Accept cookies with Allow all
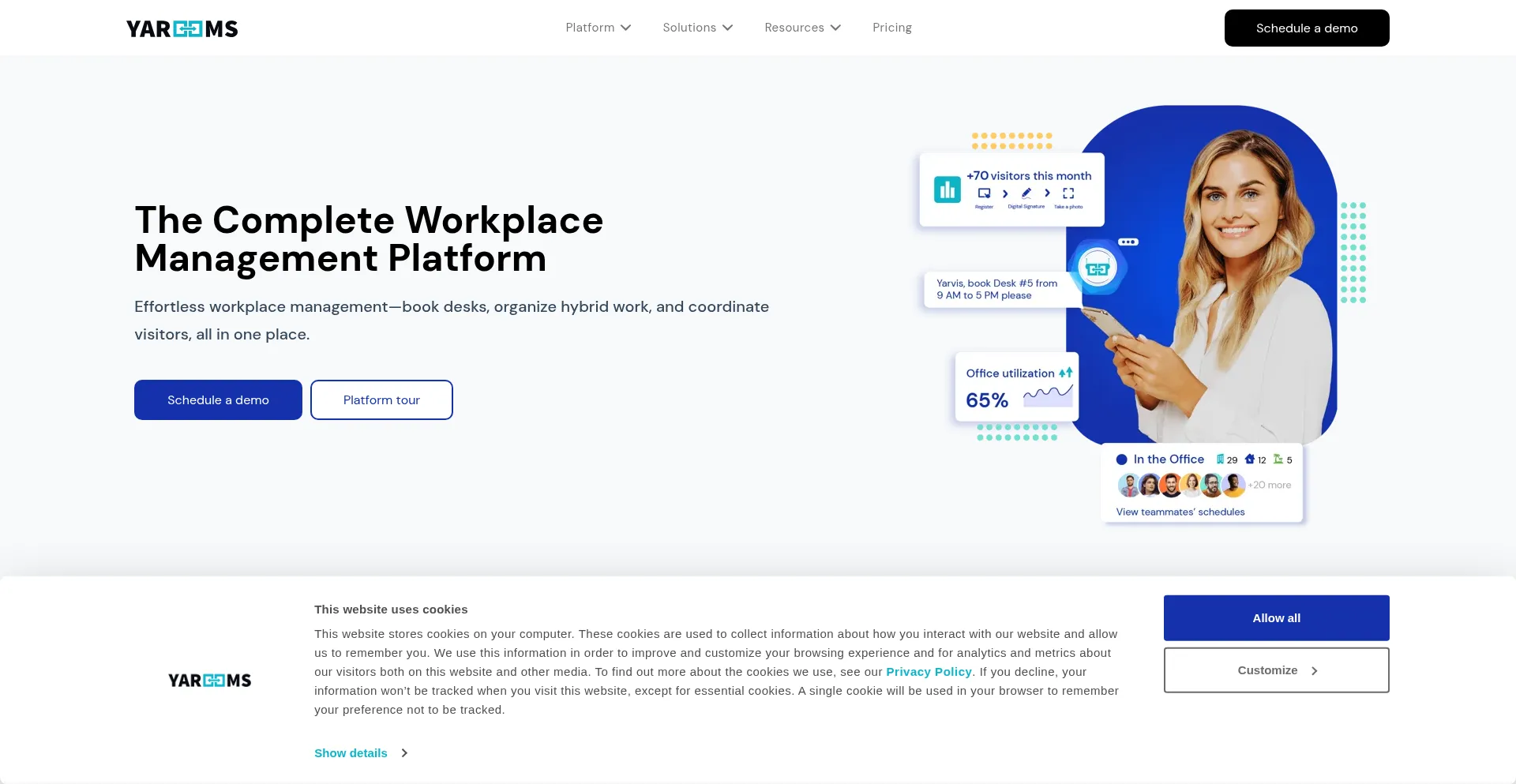 coord(1276,618)
